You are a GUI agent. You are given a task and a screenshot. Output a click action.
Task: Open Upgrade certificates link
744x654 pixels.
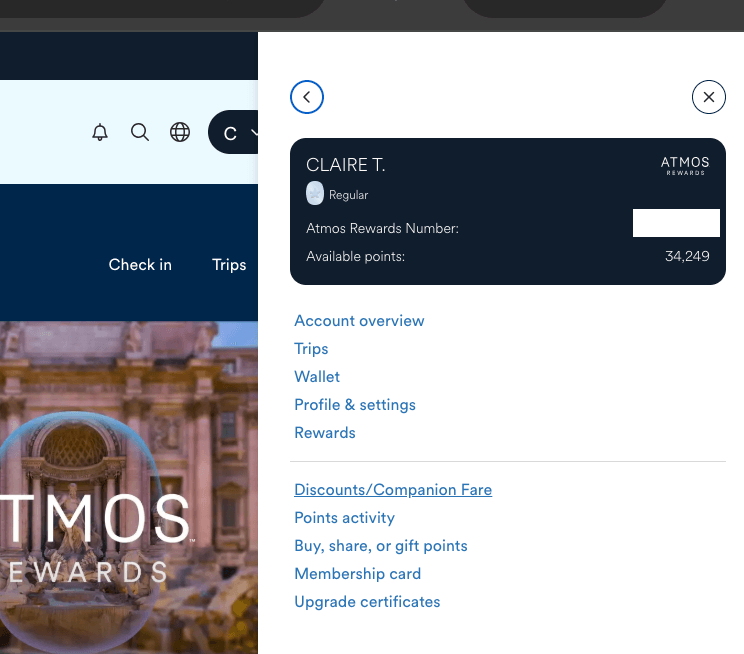(367, 602)
